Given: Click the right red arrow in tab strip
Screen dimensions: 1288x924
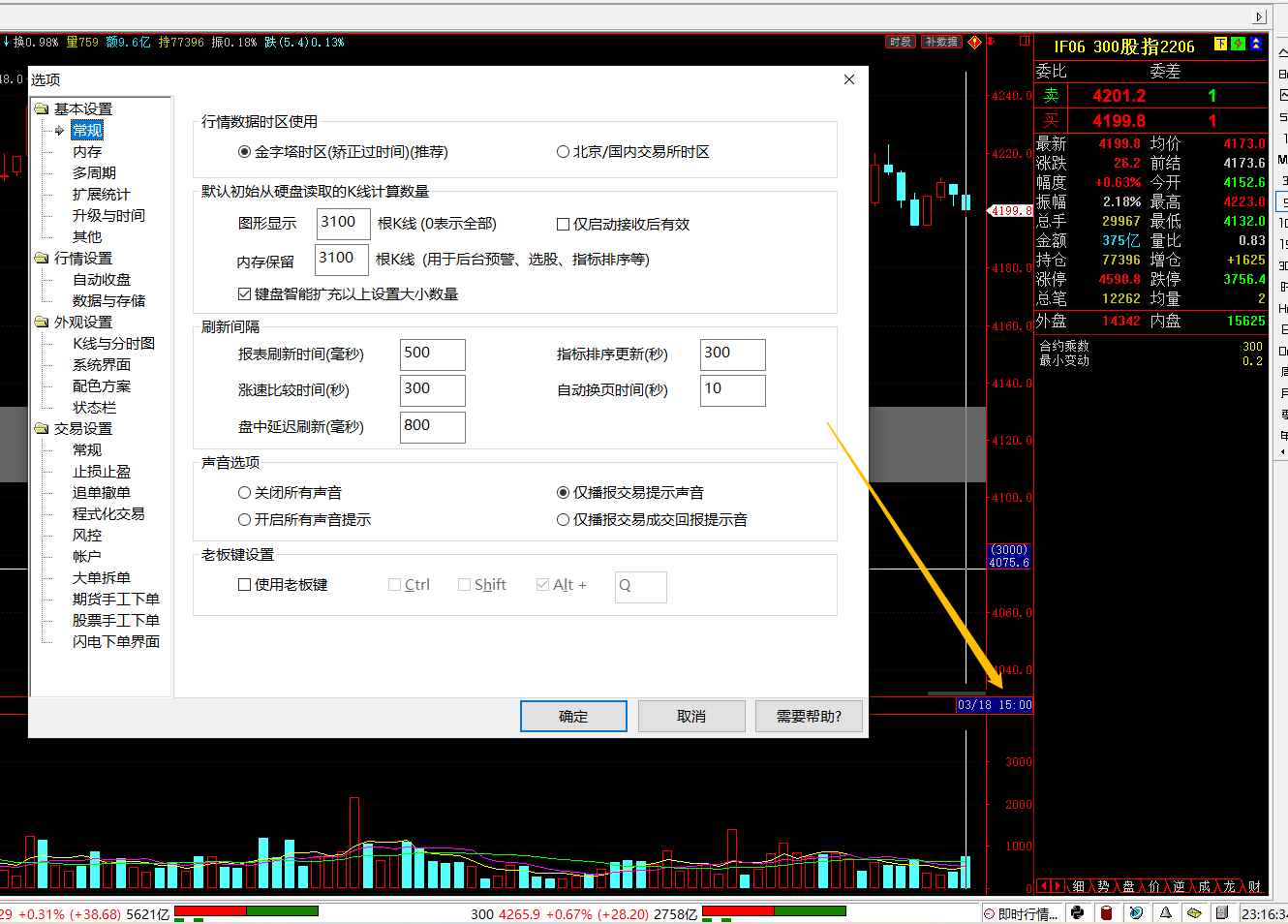Looking at the screenshot, I should click(x=1058, y=886).
